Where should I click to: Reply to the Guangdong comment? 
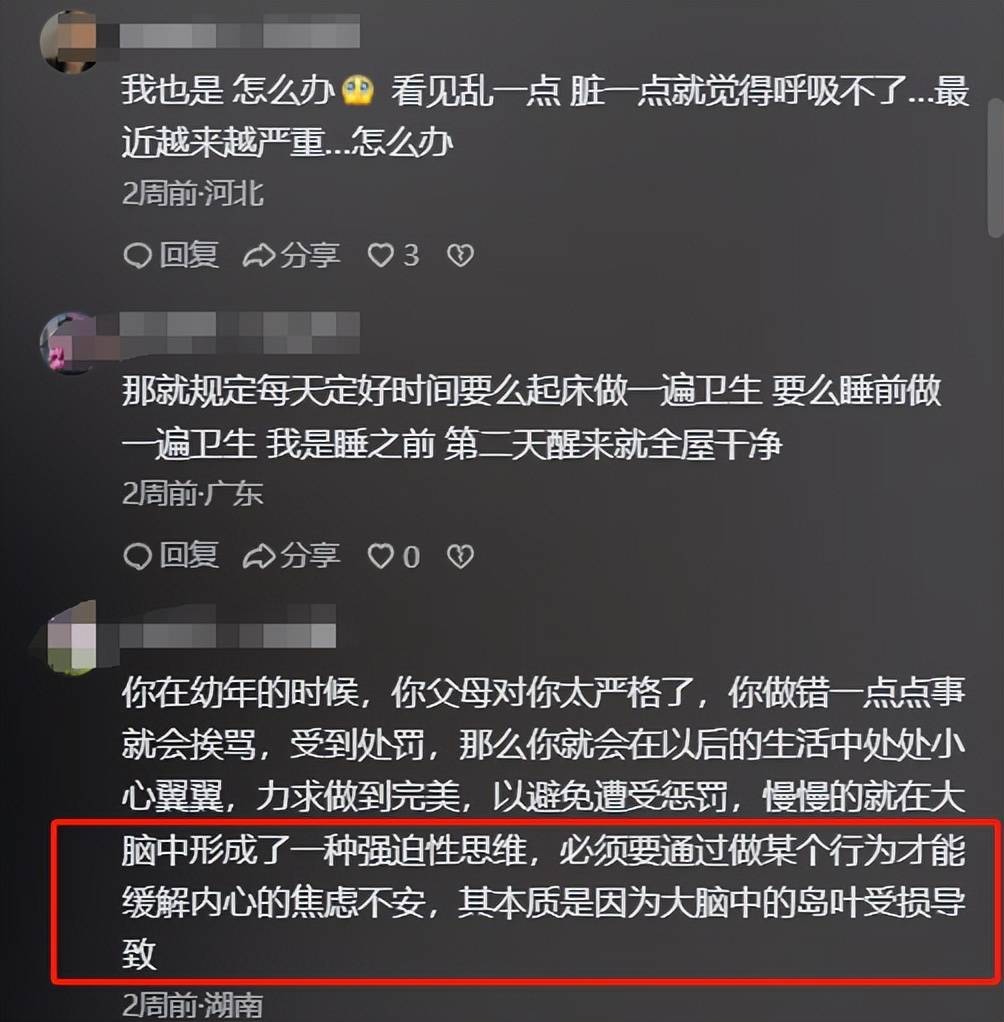click(171, 556)
